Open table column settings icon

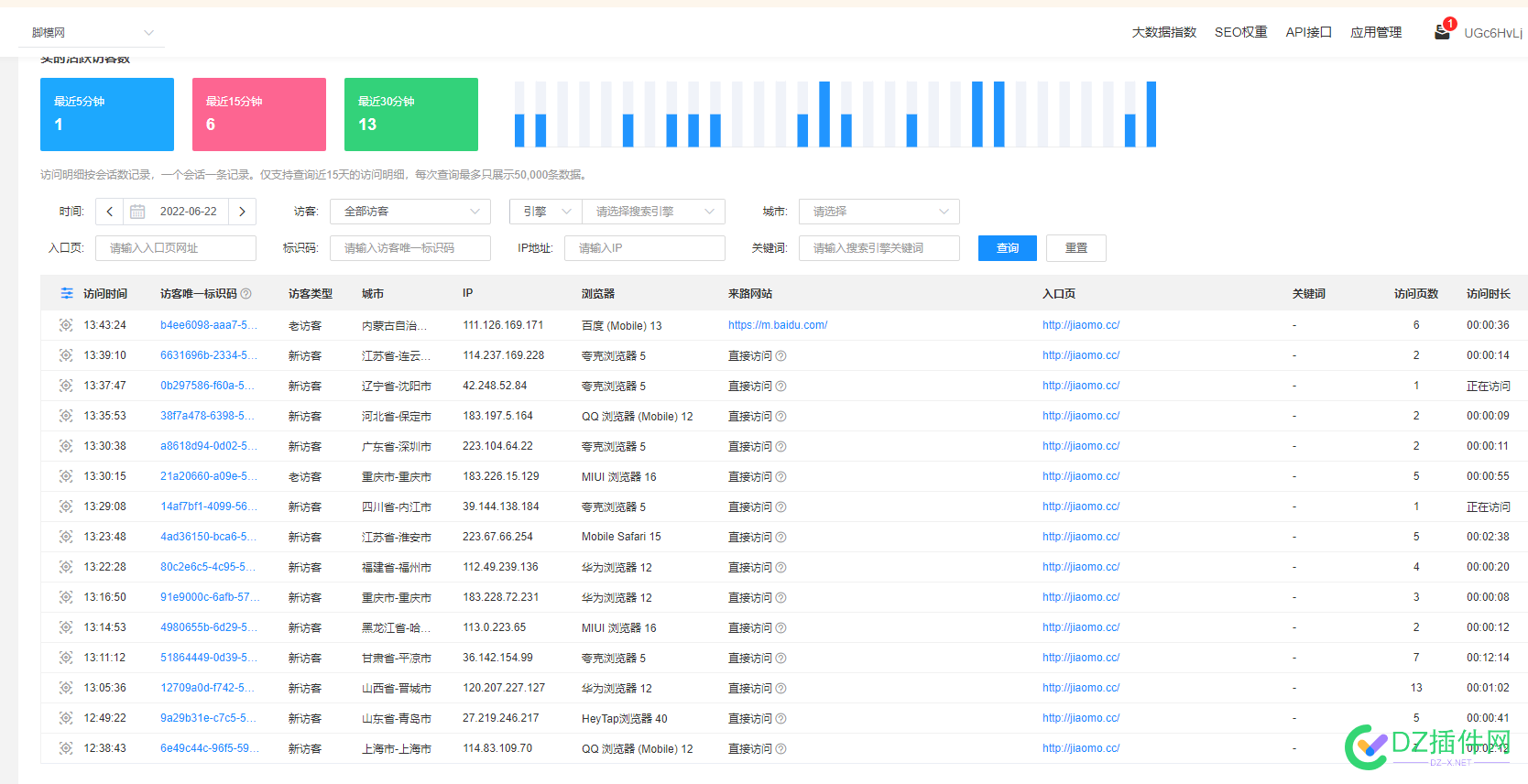tap(67, 293)
